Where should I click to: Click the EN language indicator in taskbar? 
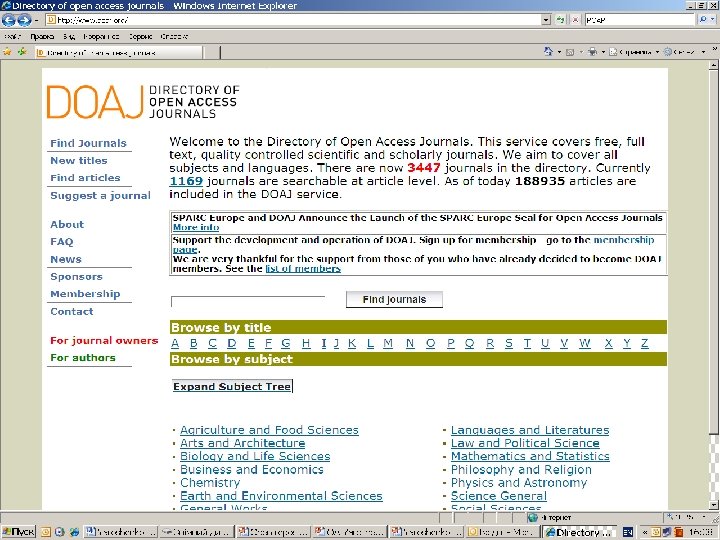[x=628, y=532]
